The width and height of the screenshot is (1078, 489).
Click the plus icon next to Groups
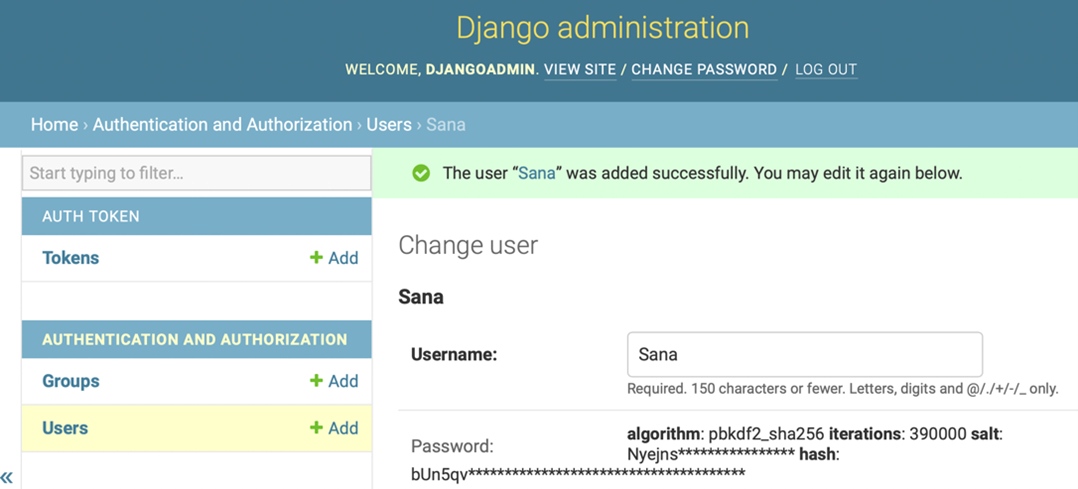coord(316,381)
